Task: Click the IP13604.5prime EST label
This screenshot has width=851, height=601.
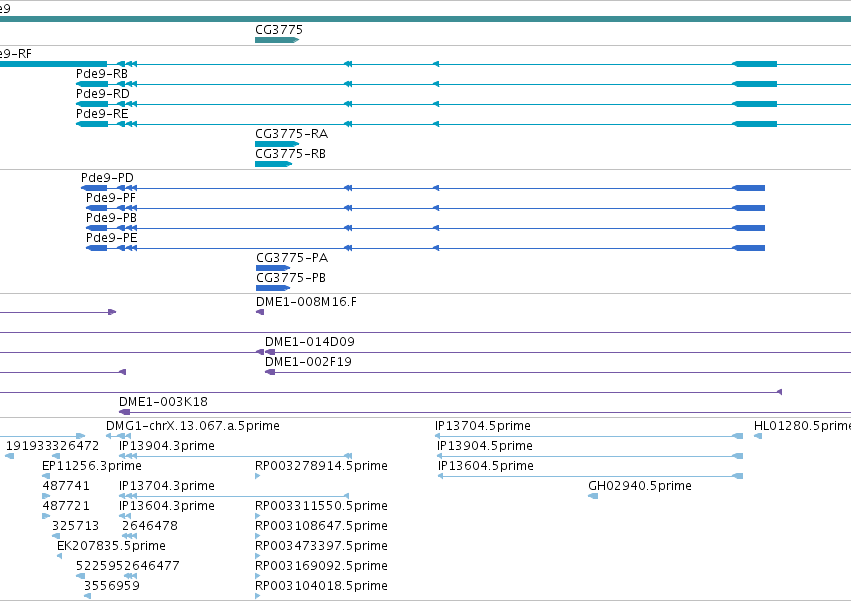Action: pos(486,466)
